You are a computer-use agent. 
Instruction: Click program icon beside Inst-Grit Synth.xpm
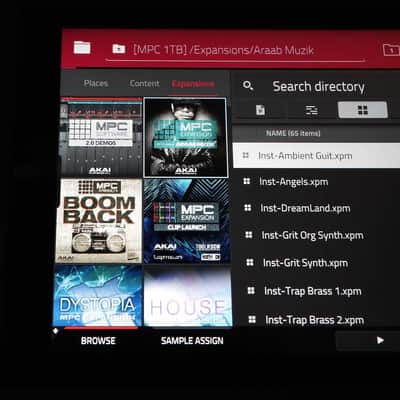(250, 263)
